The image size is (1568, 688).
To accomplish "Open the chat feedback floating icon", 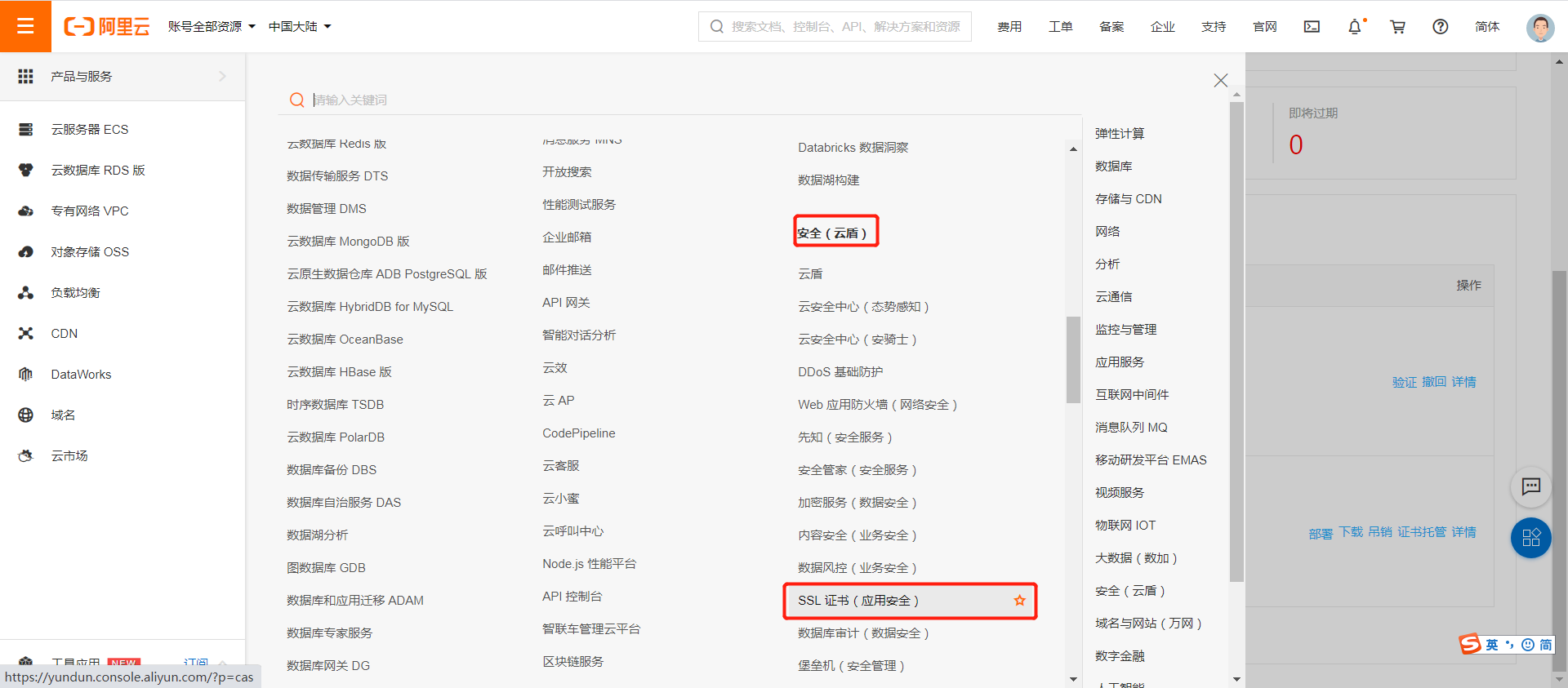I will [x=1531, y=486].
